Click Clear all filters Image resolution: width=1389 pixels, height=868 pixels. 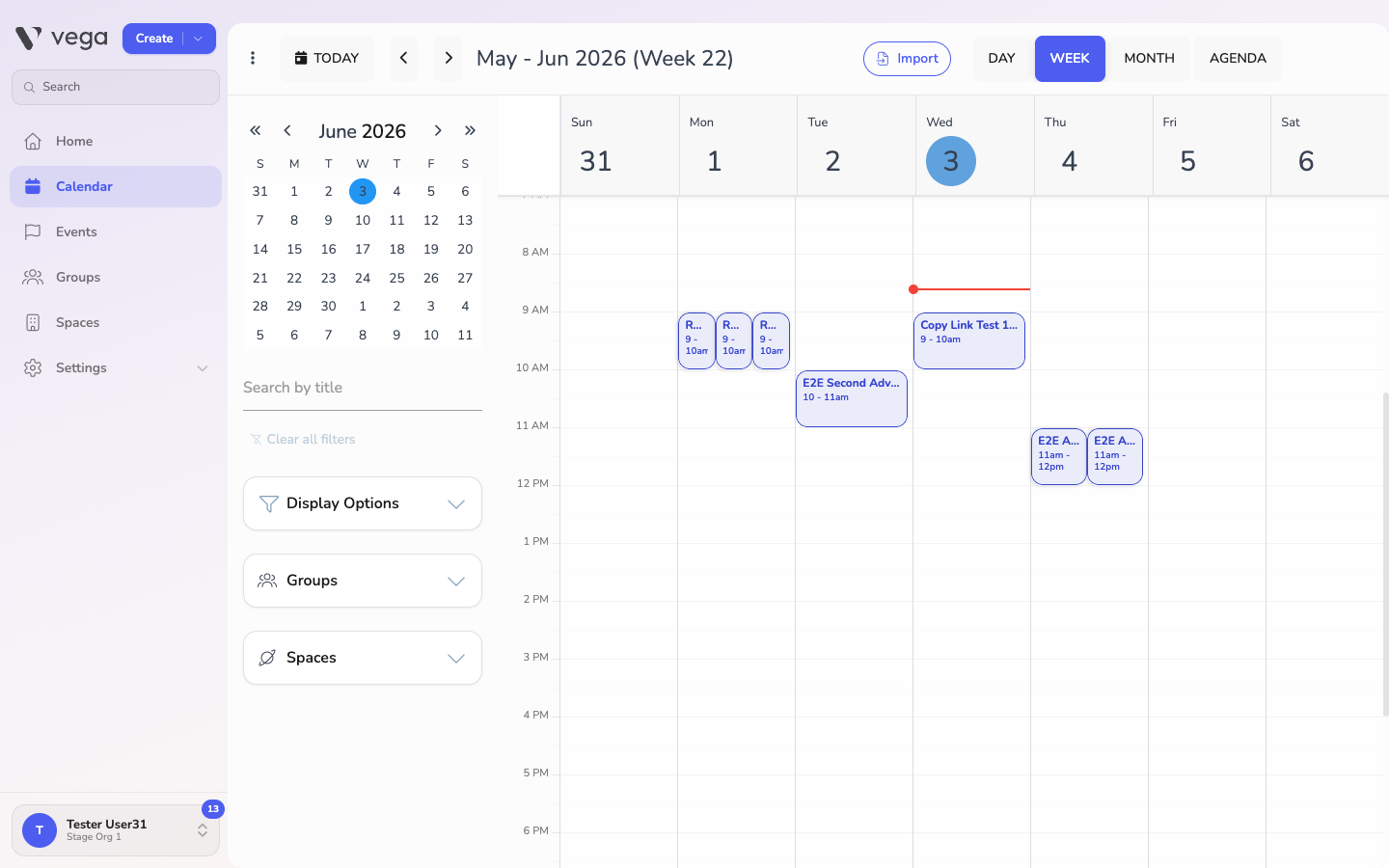[x=303, y=439]
